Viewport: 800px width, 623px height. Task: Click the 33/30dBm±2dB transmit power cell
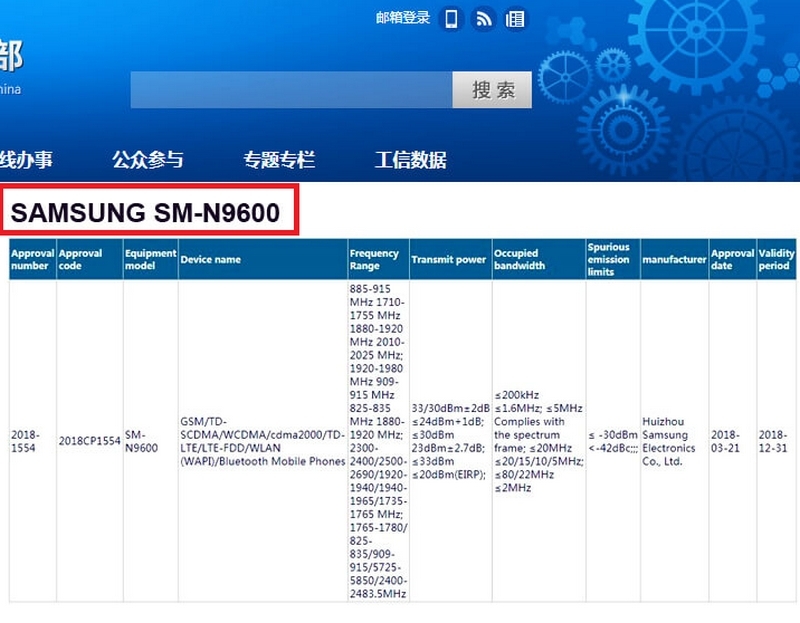451,441
